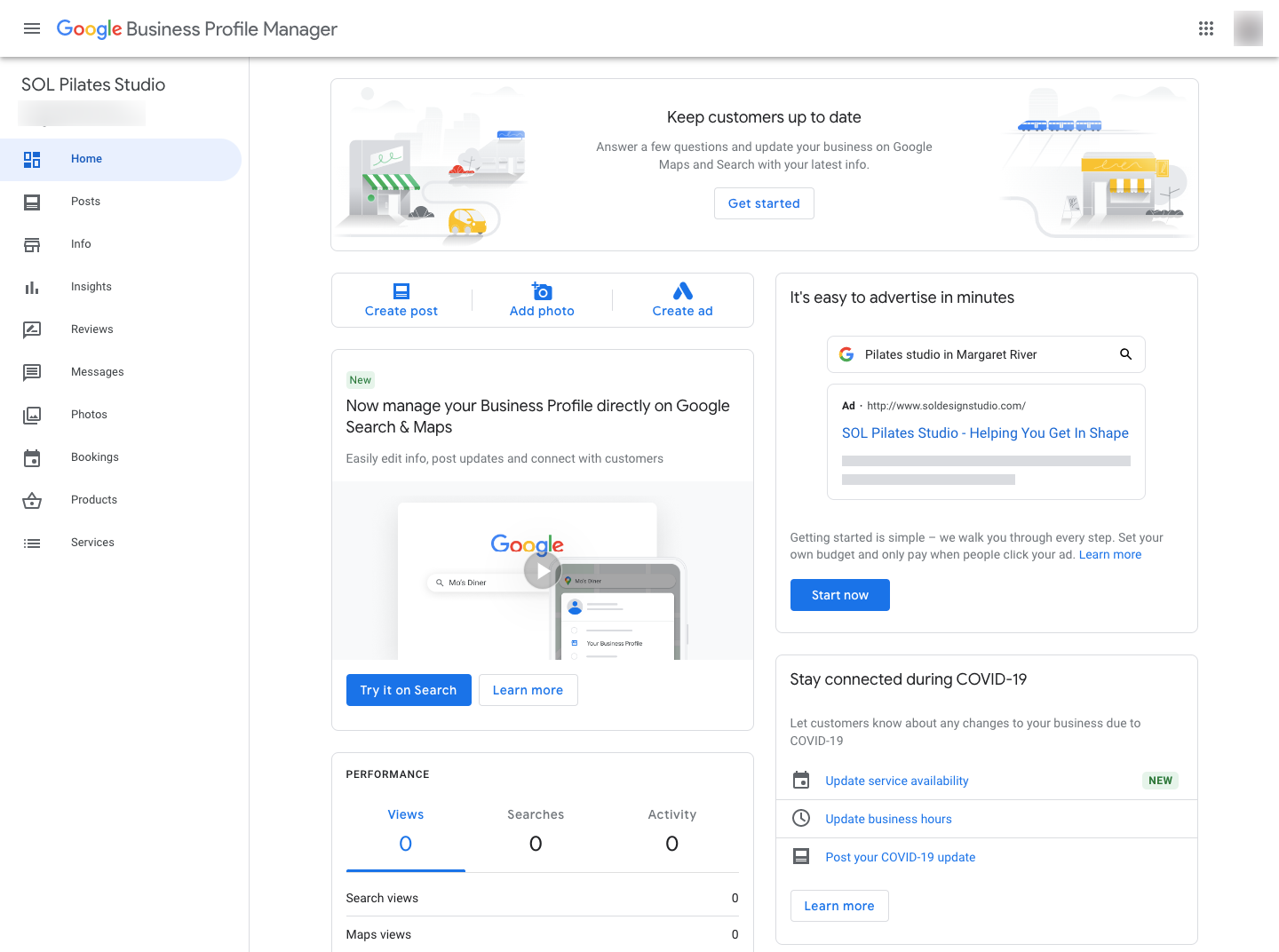Screen dimensions: 1279x952
Task: Click the Google G logo in ad search box
Action: coord(846,354)
